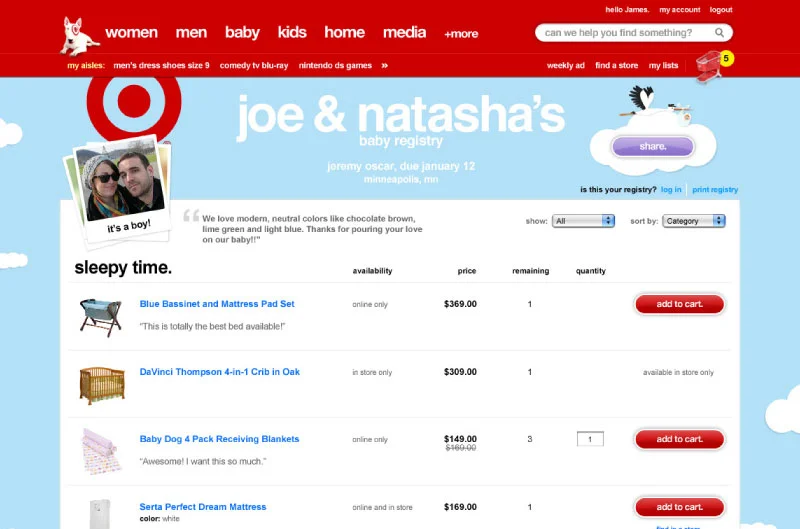Screen dimensions: 800x529
Task: Click the 'my aisles:' label
Action: click(x=86, y=65)
